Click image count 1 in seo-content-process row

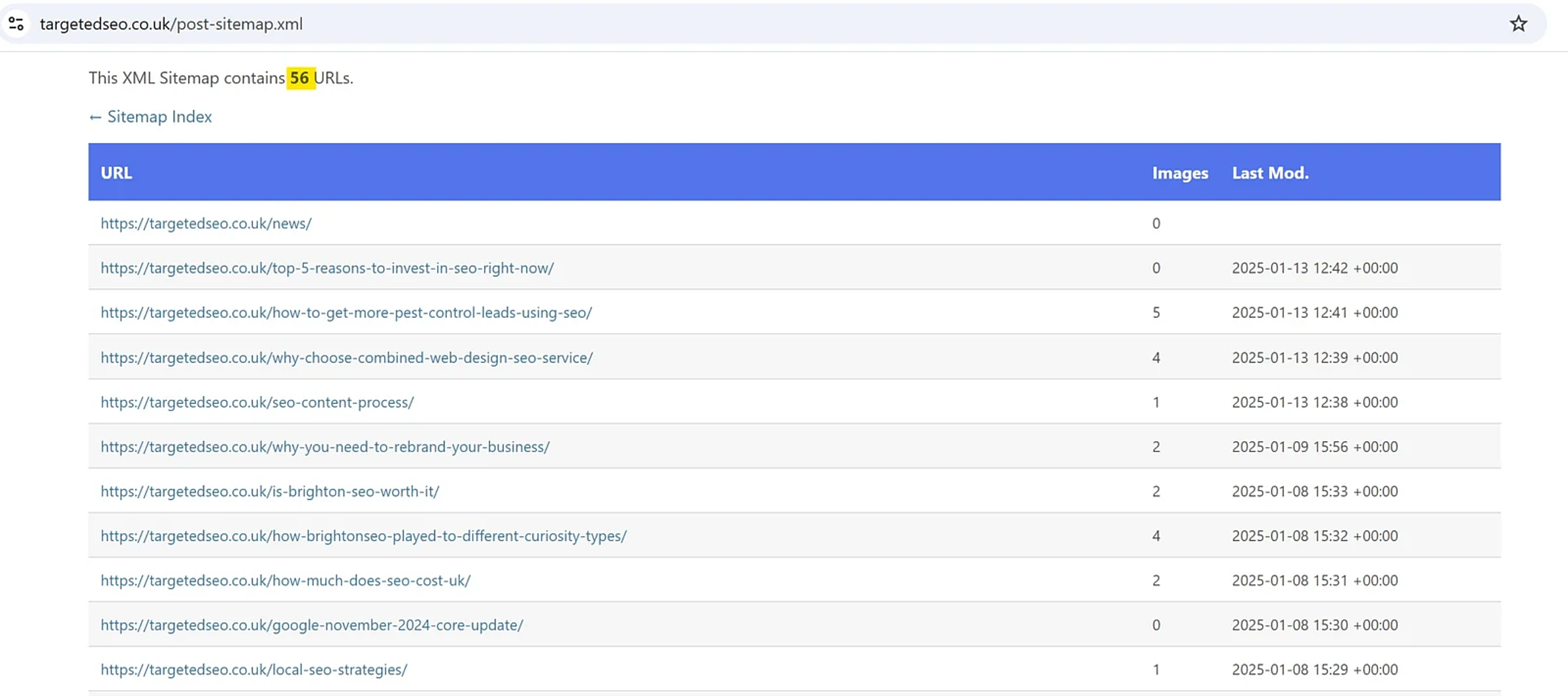(x=1156, y=402)
